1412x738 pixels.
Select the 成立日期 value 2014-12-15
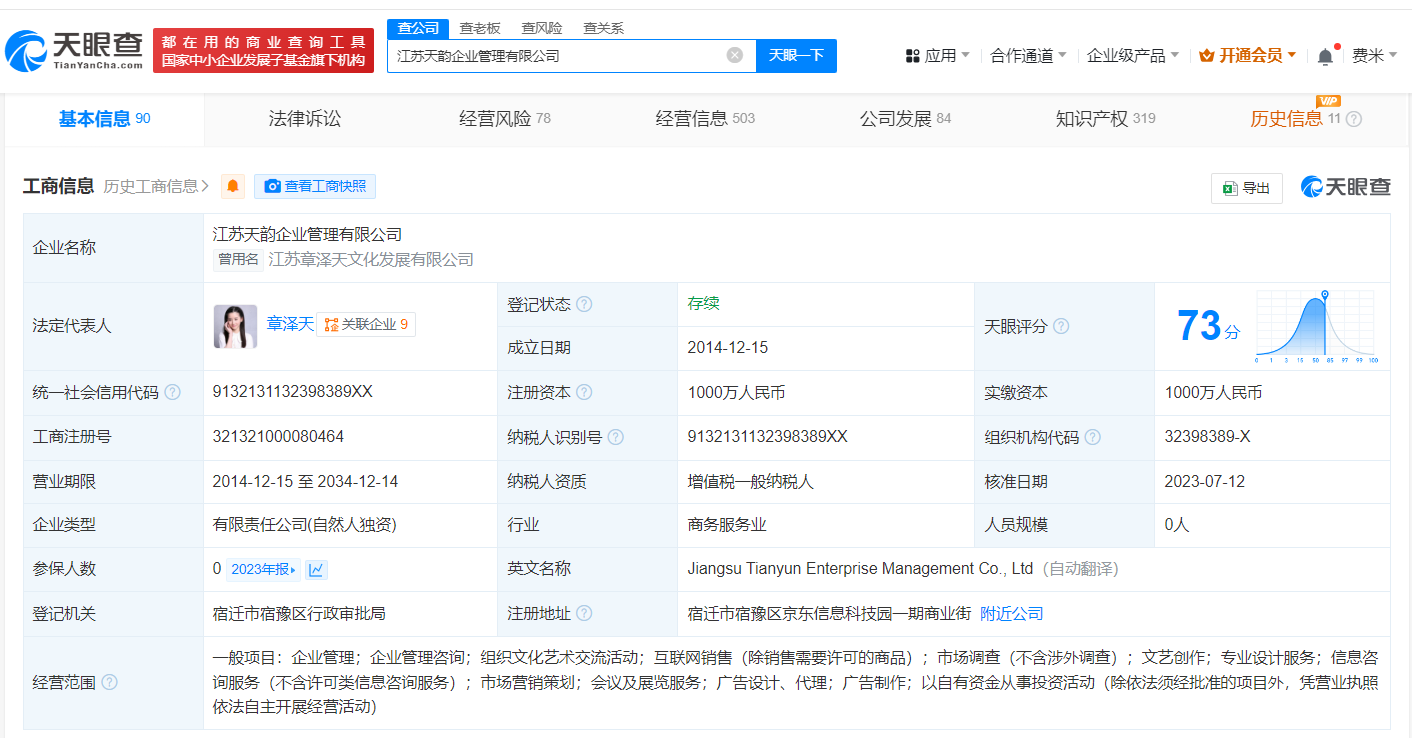click(728, 348)
